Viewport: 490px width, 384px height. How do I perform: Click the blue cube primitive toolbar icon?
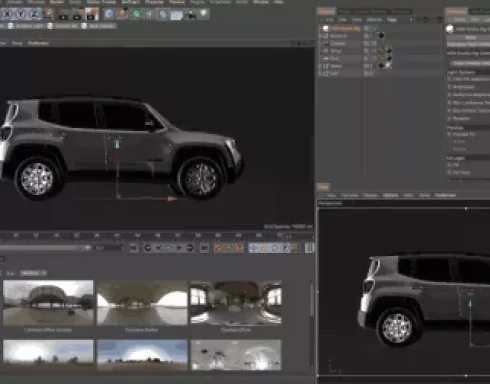109,14
